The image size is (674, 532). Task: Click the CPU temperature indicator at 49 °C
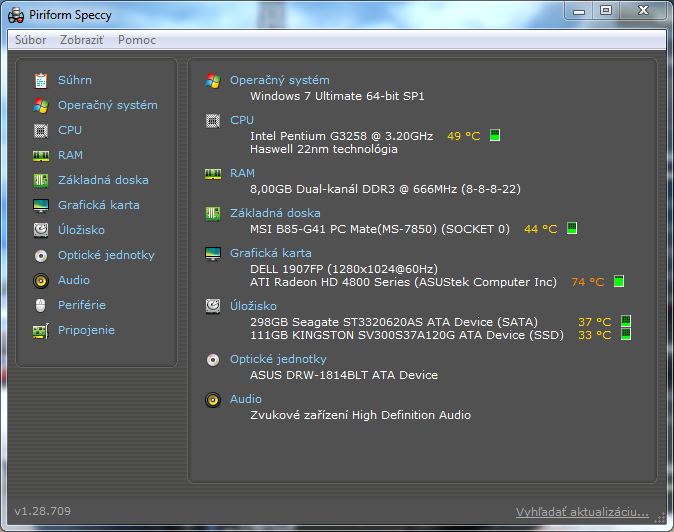463,136
